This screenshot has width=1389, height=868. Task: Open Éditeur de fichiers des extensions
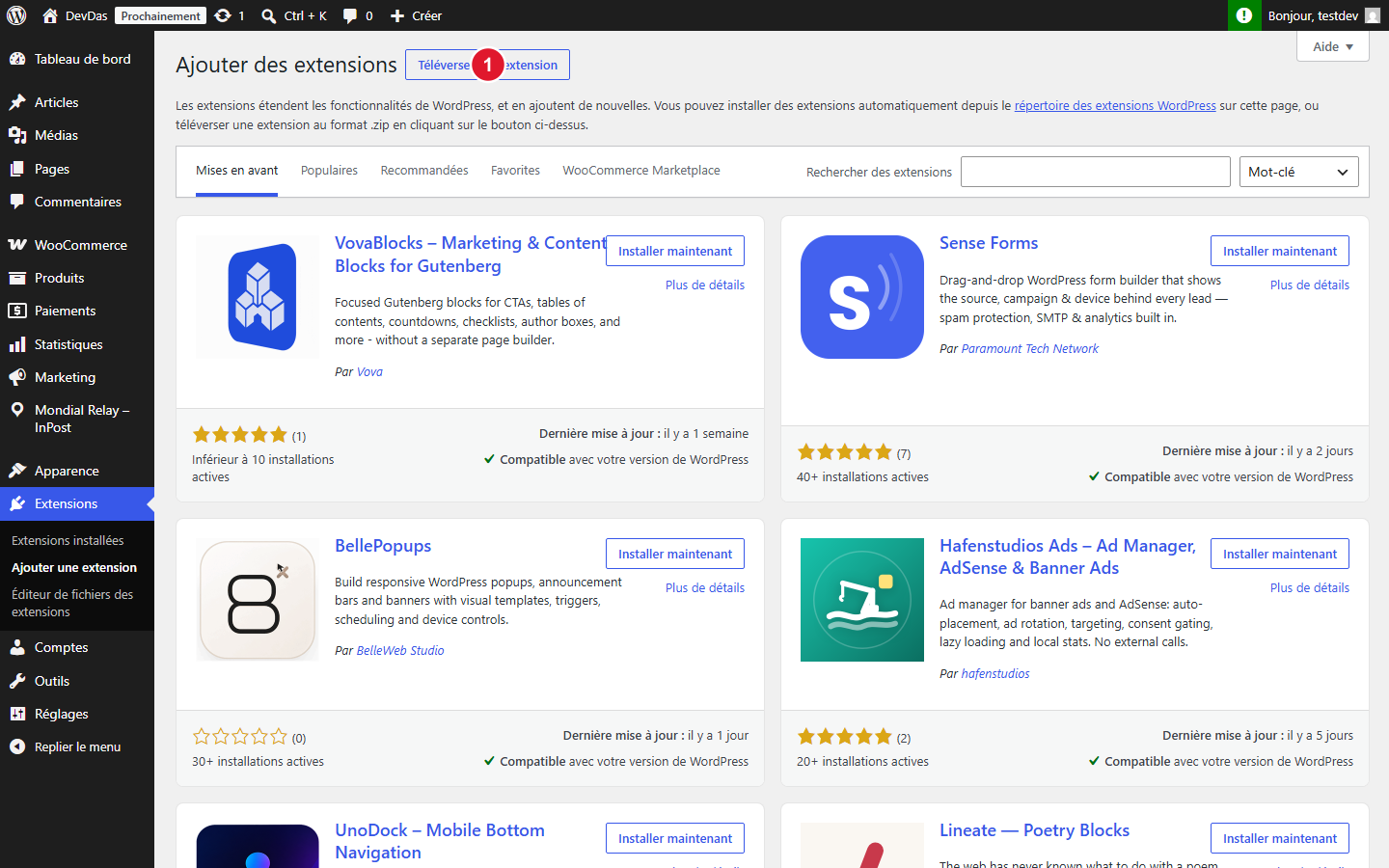tap(77, 603)
